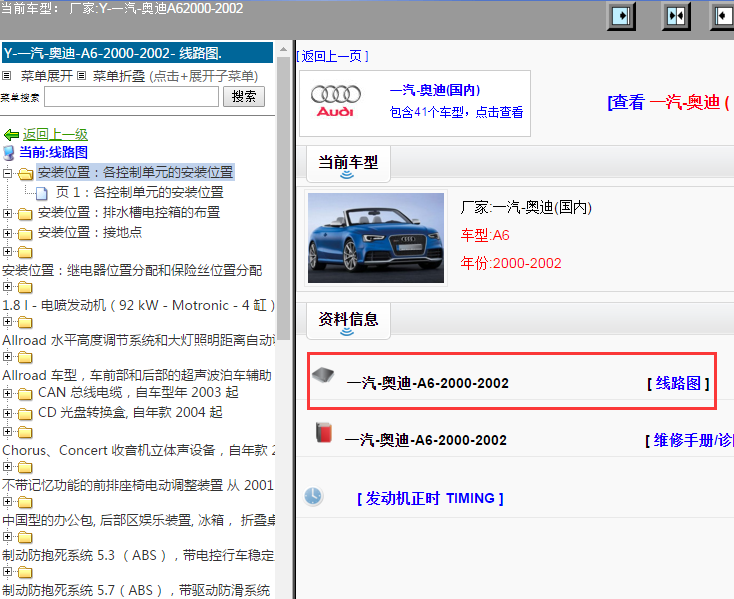The width and height of the screenshot is (734, 599).
Task: Click folder icon of CD 光盘转换盒
Action: tap(25, 414)
